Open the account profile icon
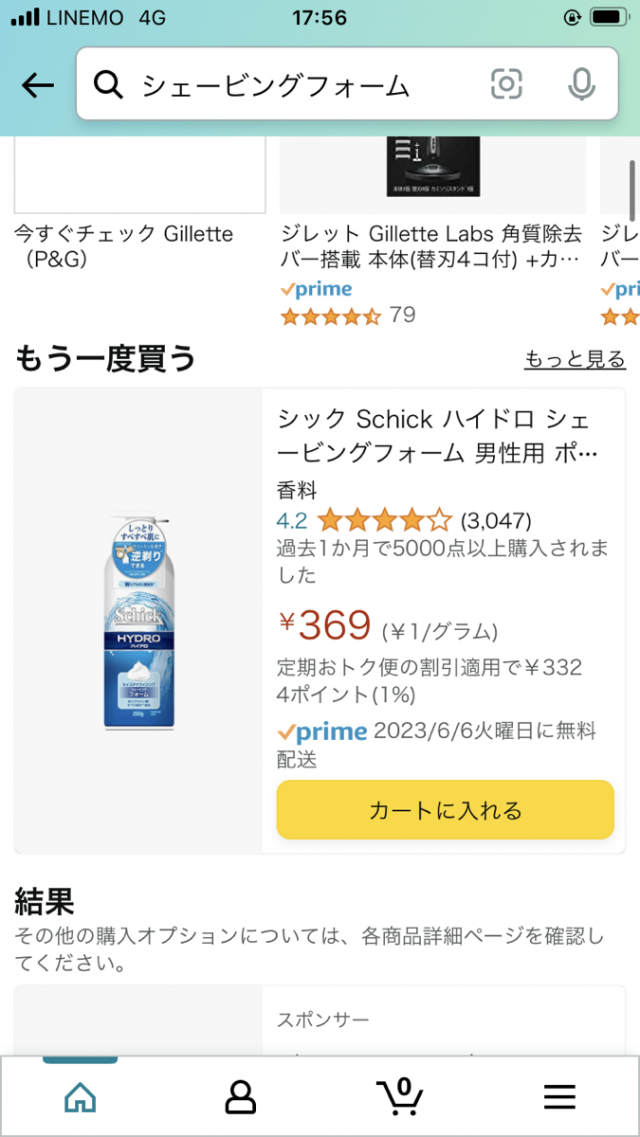The height and width of the screenshot is (1137, 640). (x=240, y=1097)
